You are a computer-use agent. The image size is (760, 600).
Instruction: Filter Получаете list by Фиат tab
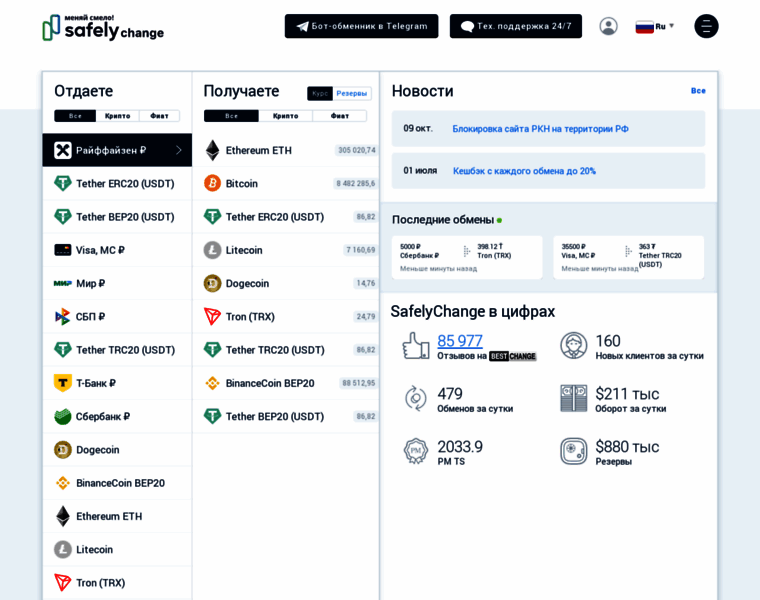pyautogui.click(x=340, y=116)
